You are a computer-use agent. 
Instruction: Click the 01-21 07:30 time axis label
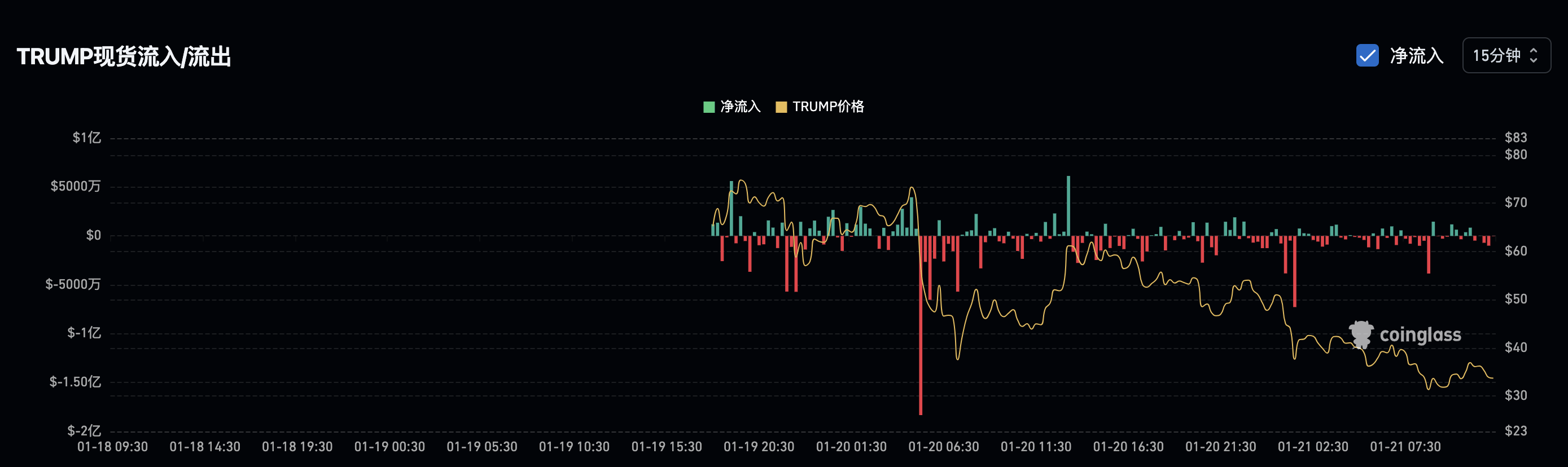click(1405, 447)
